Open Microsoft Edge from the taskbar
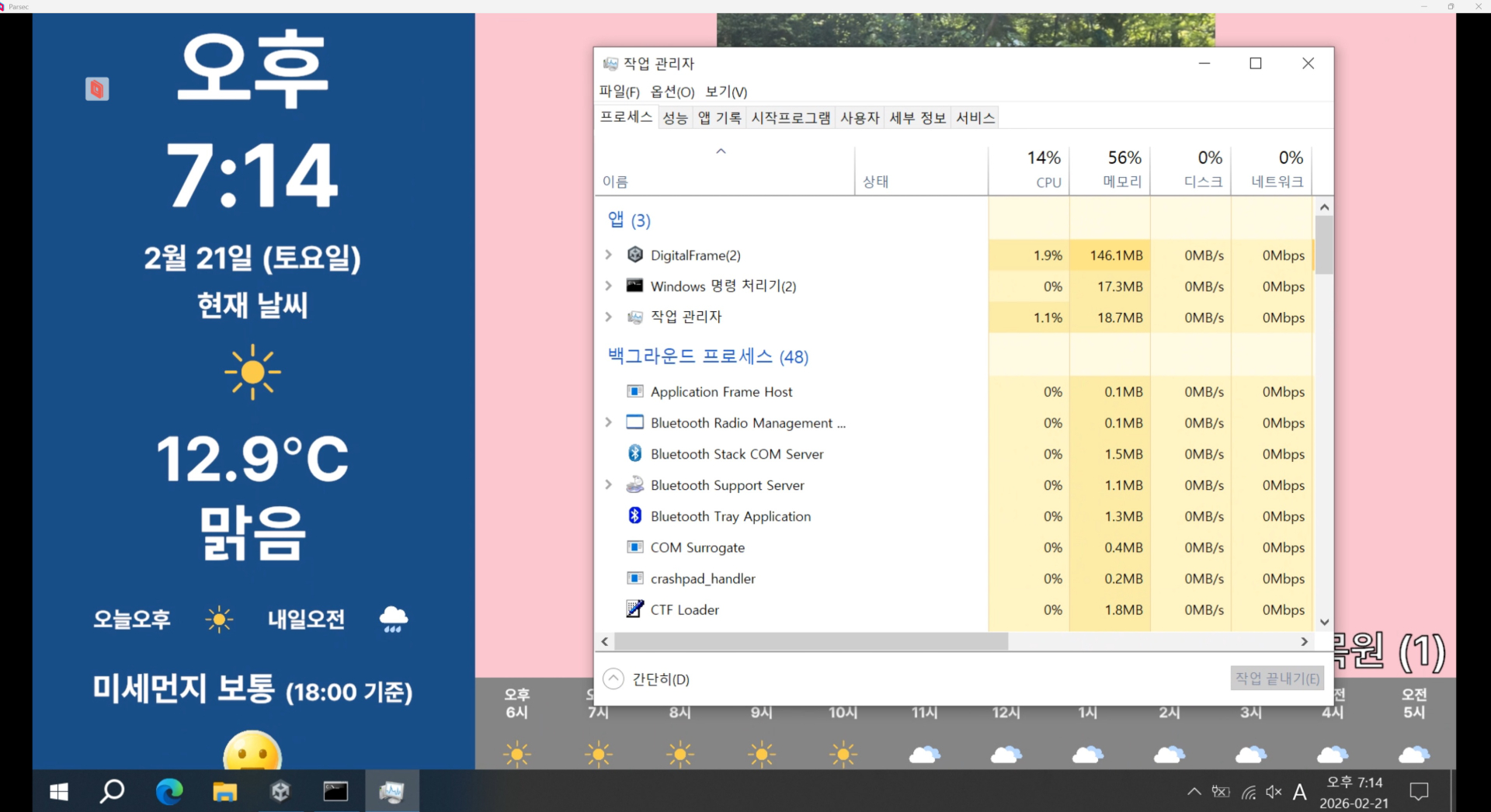1491x812 pixels. [169, 791]
